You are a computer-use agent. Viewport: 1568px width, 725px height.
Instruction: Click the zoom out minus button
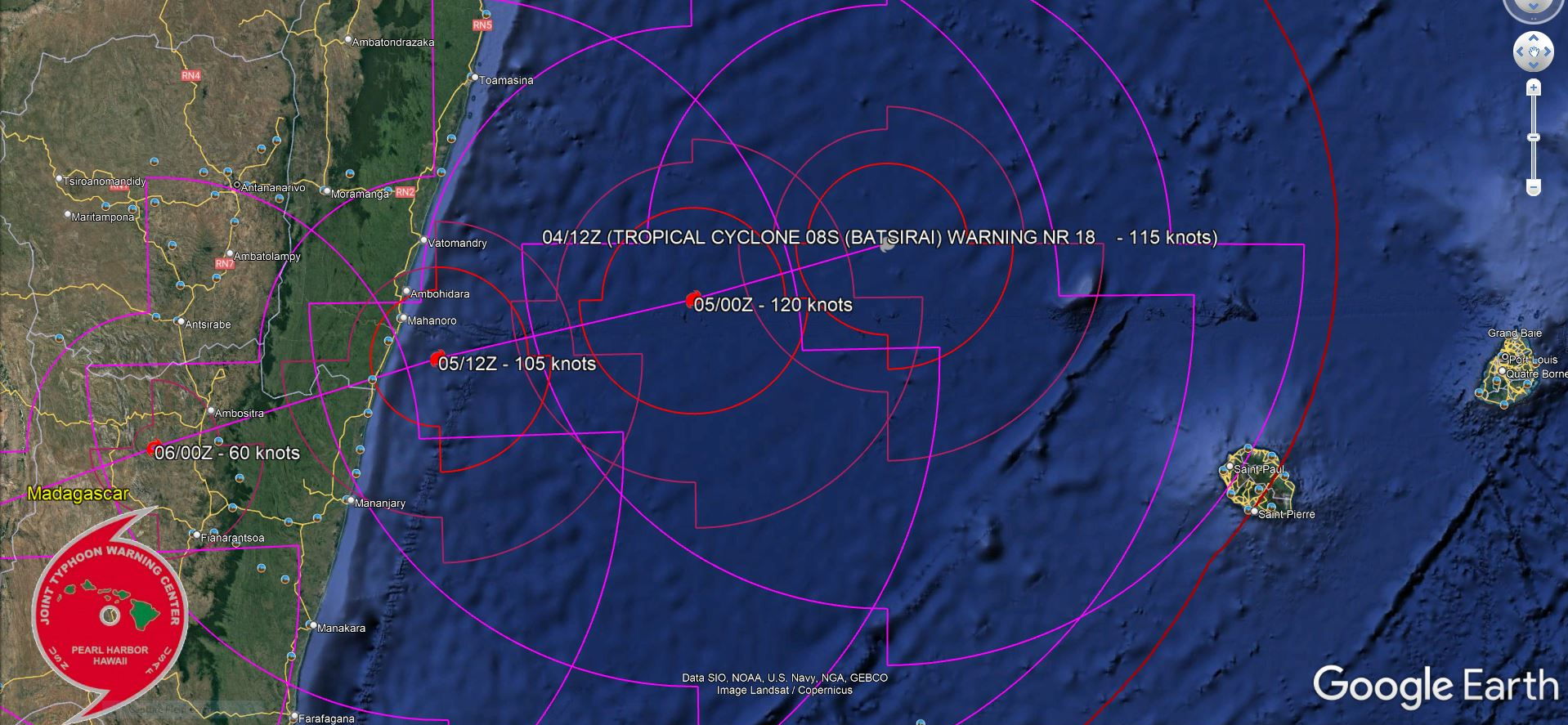(1534, 187)
